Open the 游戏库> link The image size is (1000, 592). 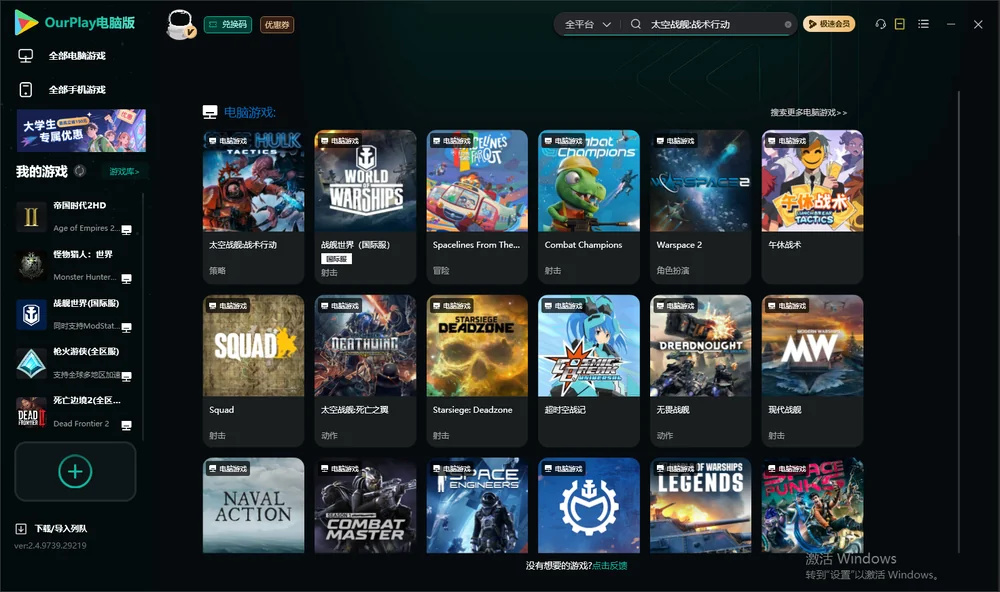click(124, 172)
